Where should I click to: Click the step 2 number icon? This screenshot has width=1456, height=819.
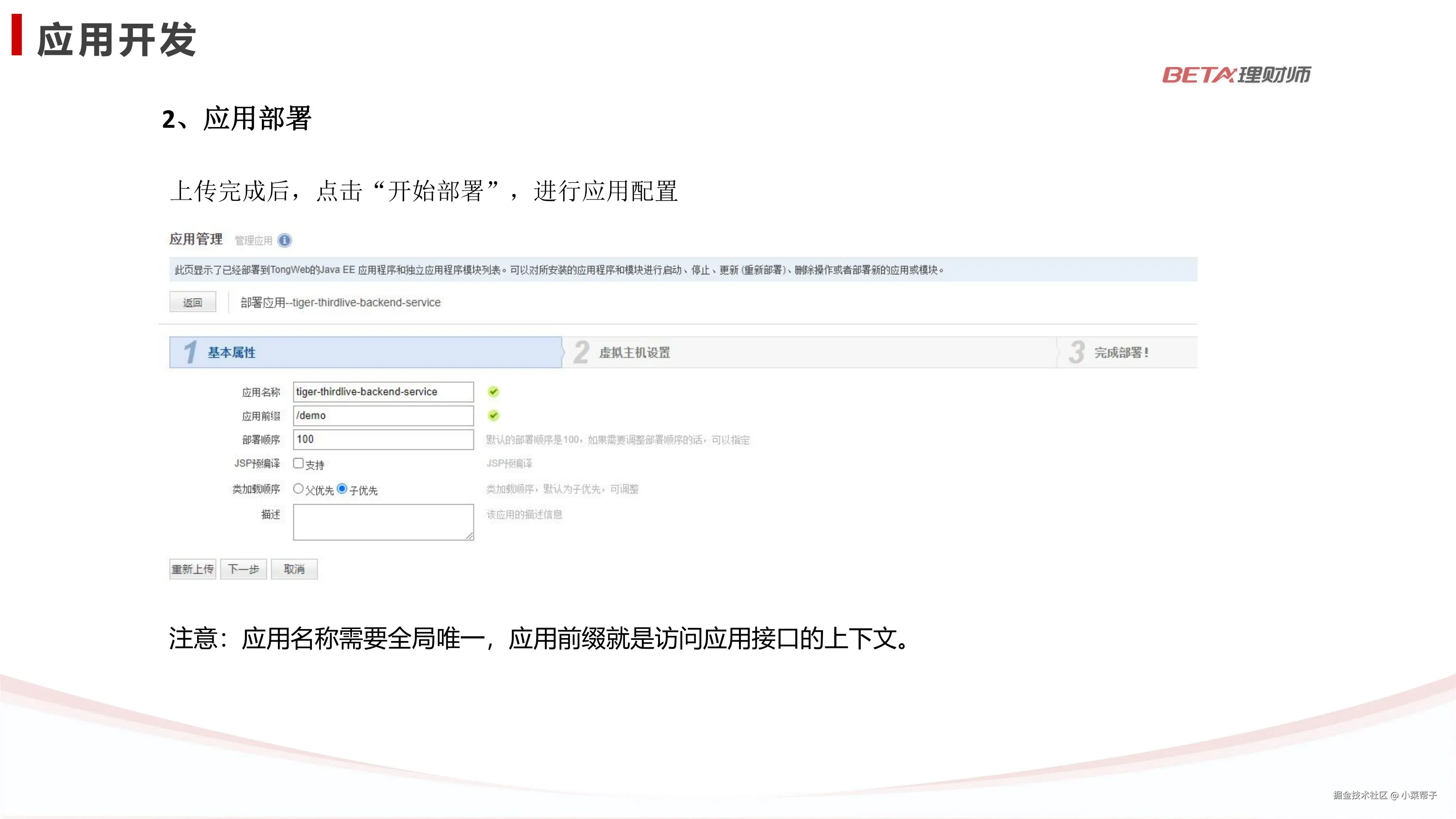click(581, 352)
